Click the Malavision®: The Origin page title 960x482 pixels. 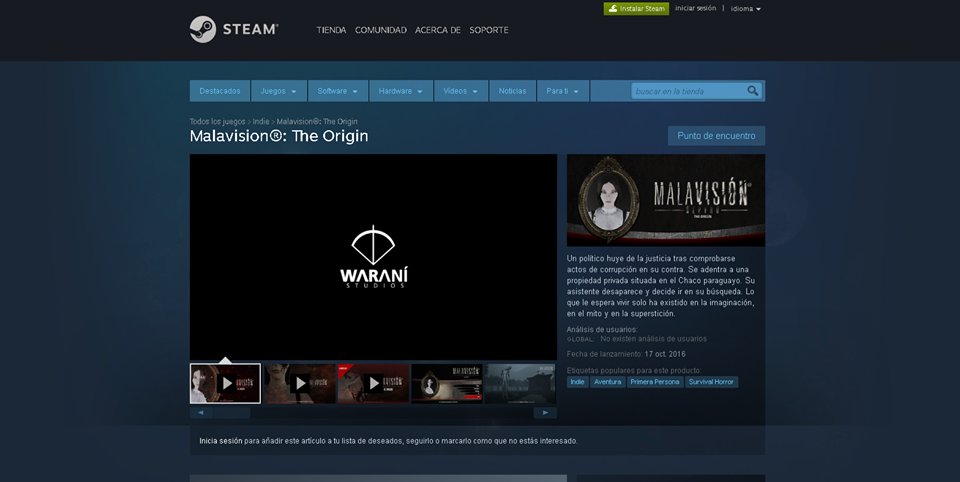[279, 136]
